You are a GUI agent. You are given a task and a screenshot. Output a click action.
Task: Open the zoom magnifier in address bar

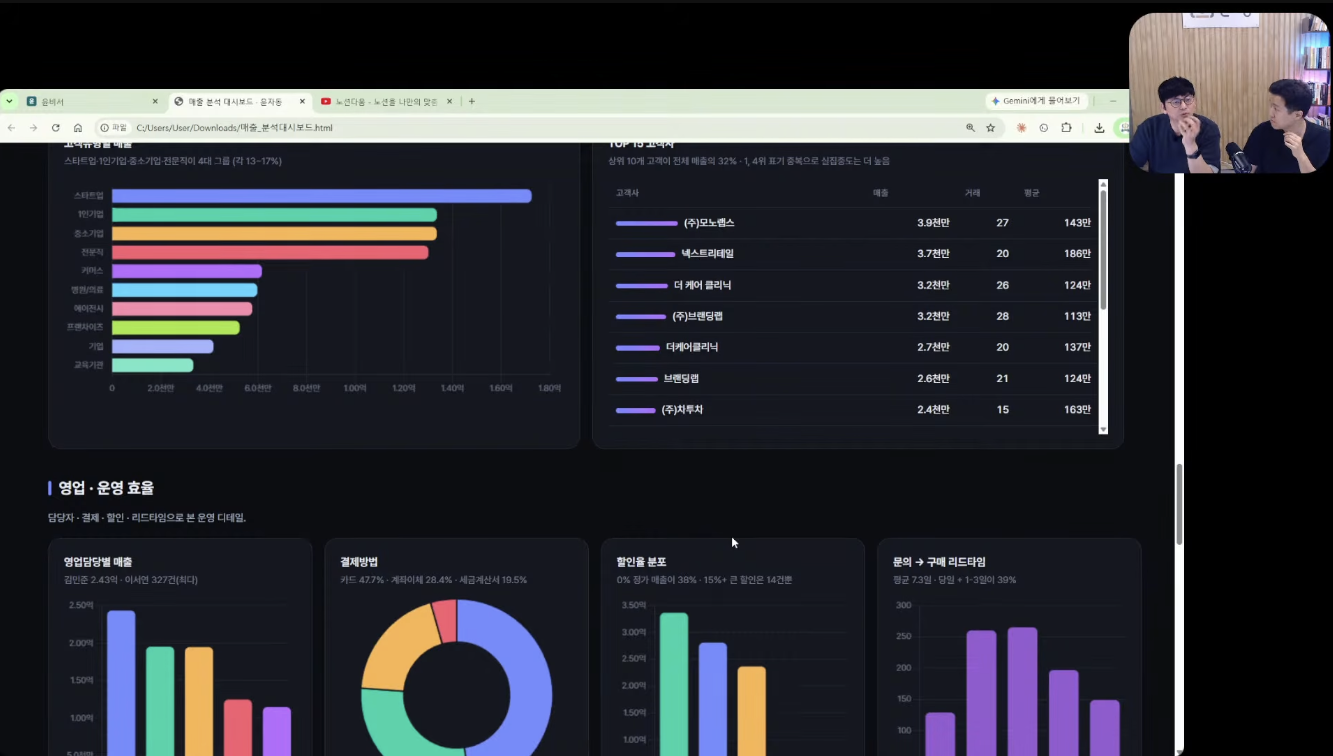[x=970, y=128]
